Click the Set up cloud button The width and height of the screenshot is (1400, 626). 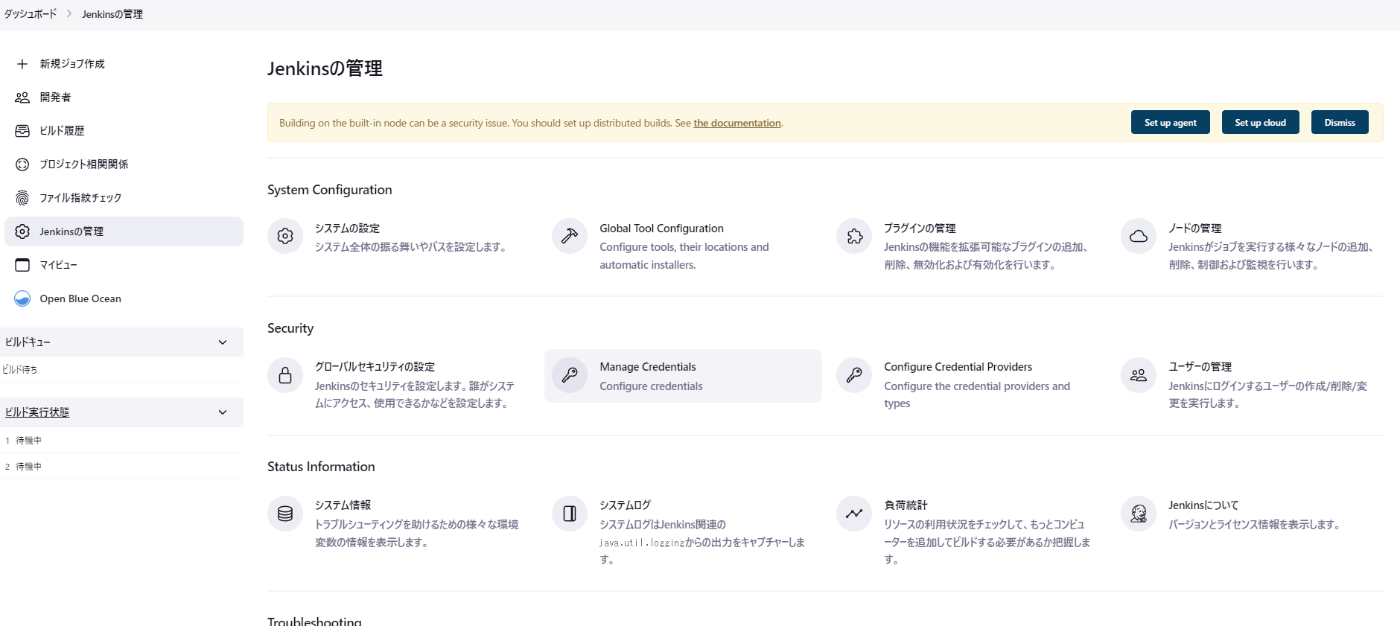(1260, 122)
